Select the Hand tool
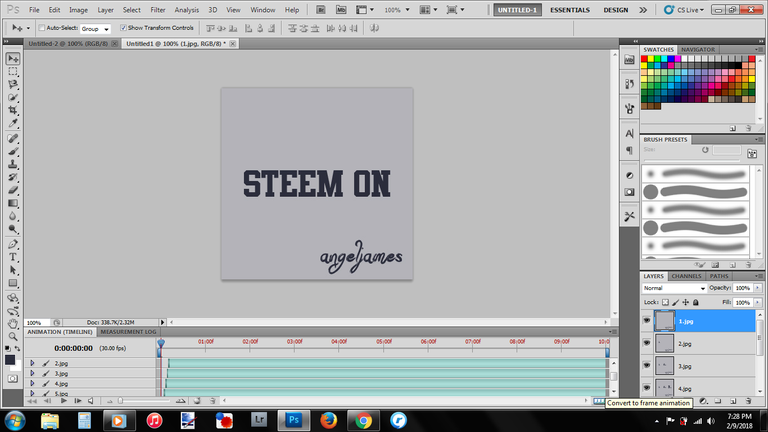 coord(13,323)
